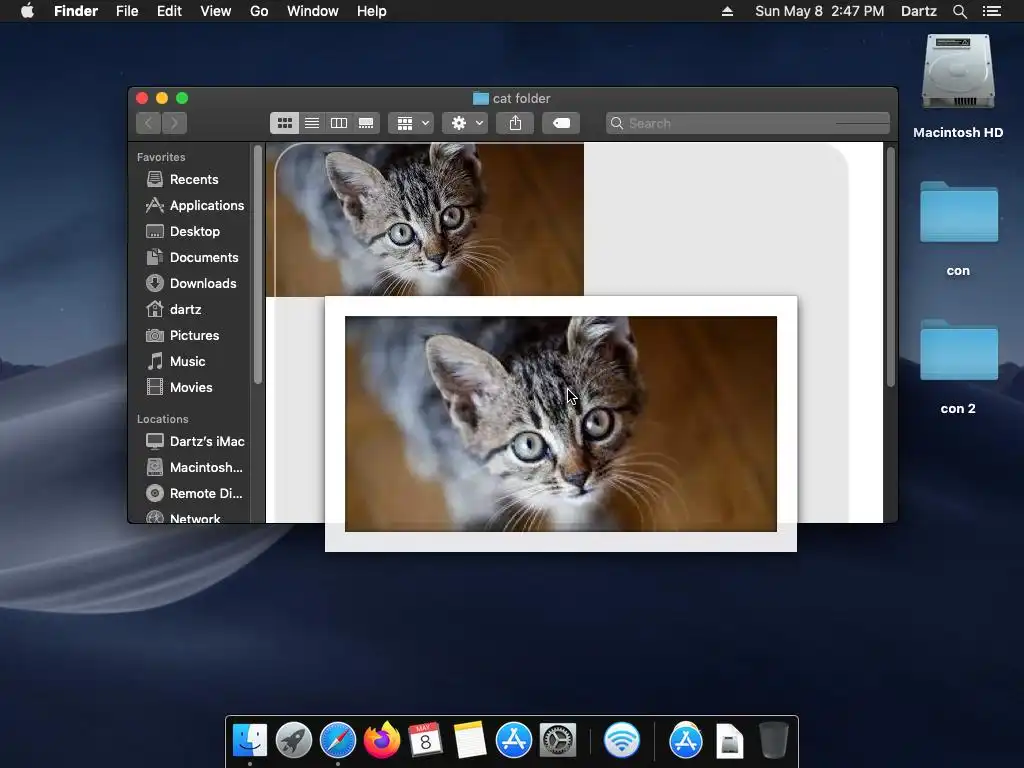The image size is (1024, 768).
Task: Open the gear Action menu
Action: pos(465,123)
